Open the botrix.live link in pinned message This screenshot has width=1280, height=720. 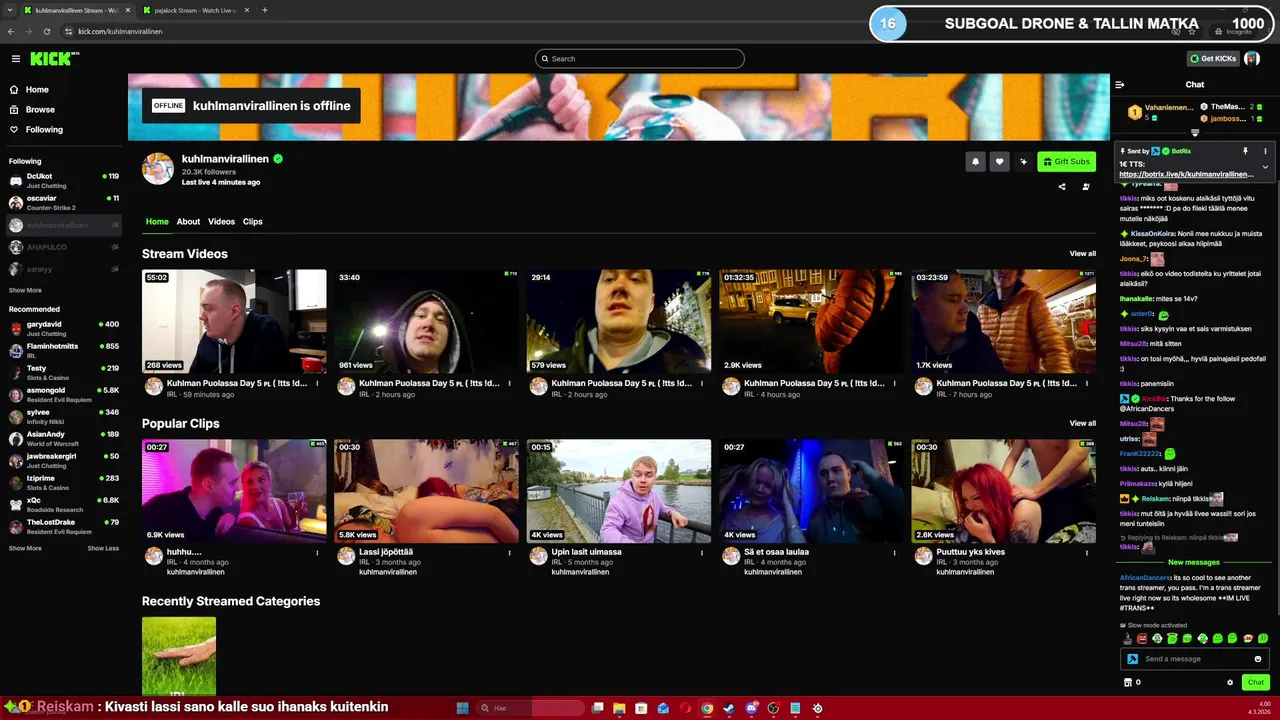[1186, 174]
